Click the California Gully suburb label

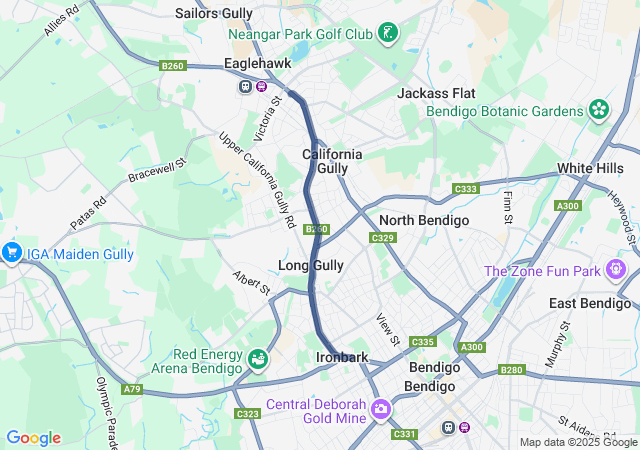(332, 161)
